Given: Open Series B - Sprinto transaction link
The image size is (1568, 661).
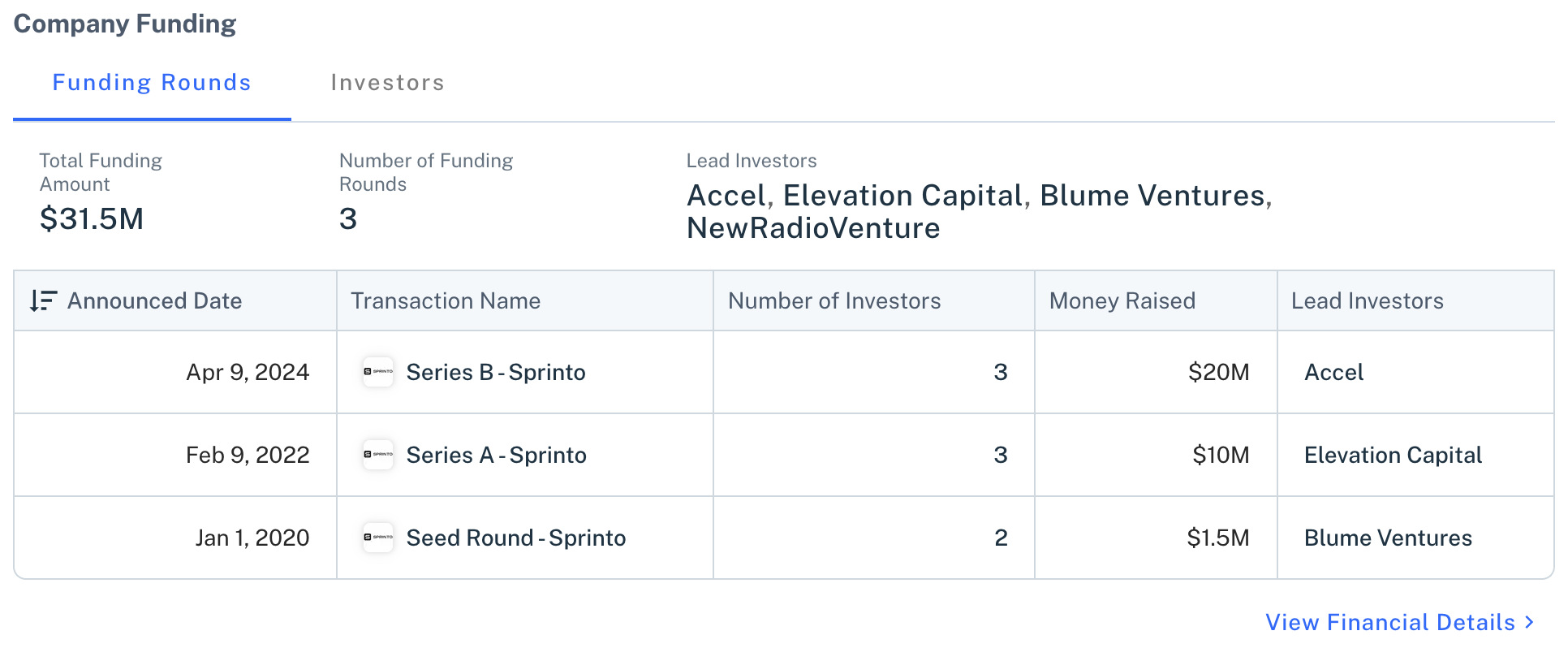Looking at the screenshot, I should [x=496, y=372].
